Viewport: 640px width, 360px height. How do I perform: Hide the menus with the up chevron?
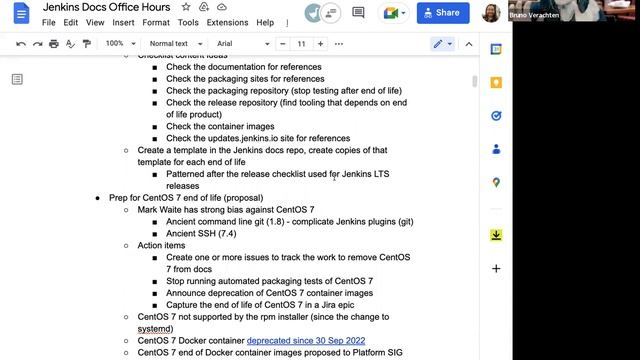(x=469, y=44)
